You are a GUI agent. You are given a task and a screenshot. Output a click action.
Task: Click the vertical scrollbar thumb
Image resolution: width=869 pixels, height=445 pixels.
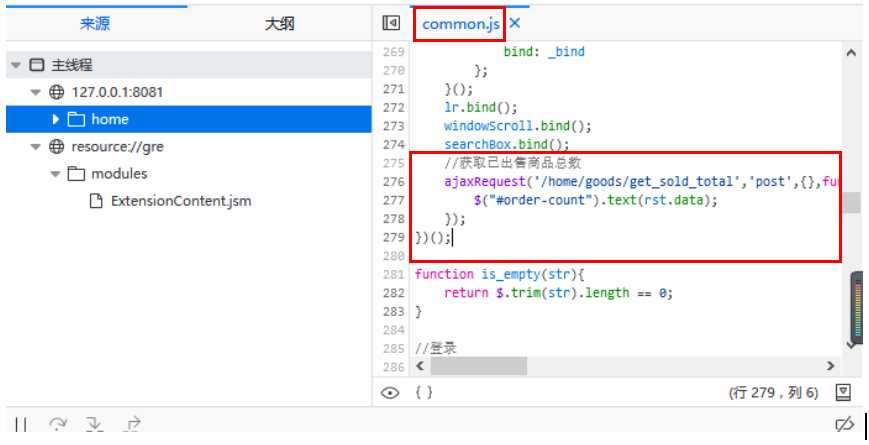[x=851, y=203]
